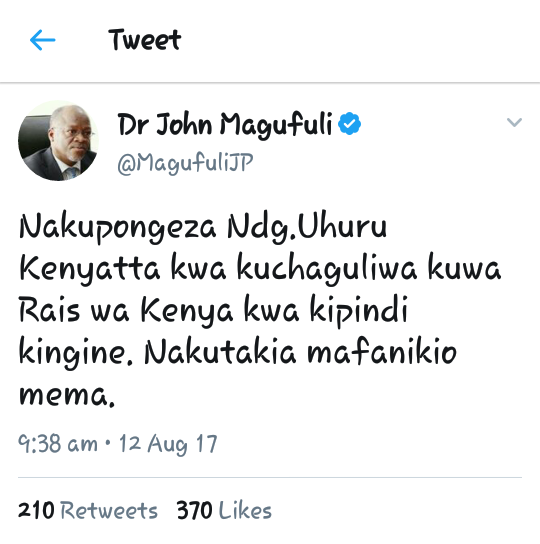
Task: Click the number 210 beside Retweets
Action: [36, 510]
